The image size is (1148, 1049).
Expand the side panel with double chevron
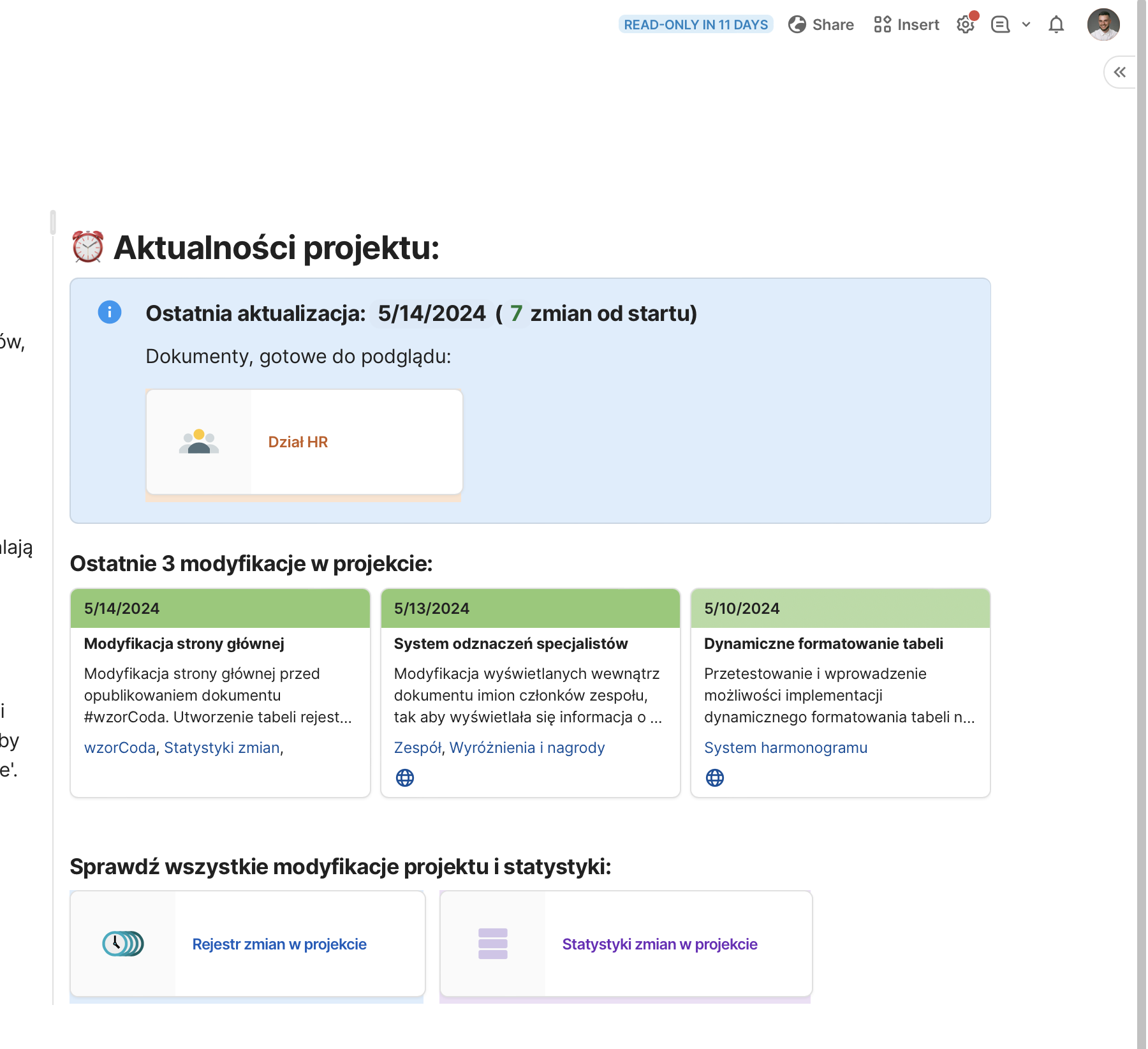point(1119,72)
